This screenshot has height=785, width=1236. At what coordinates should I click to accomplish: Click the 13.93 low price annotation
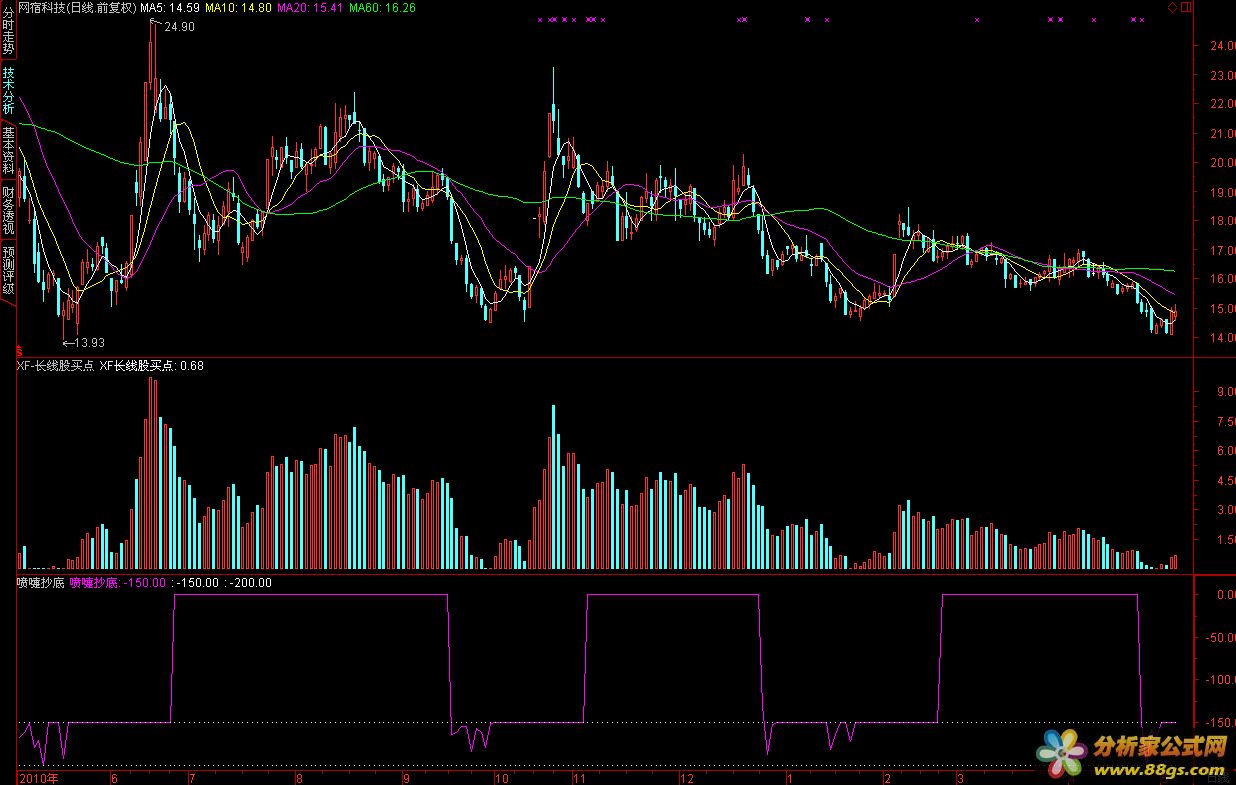point(89,342)
